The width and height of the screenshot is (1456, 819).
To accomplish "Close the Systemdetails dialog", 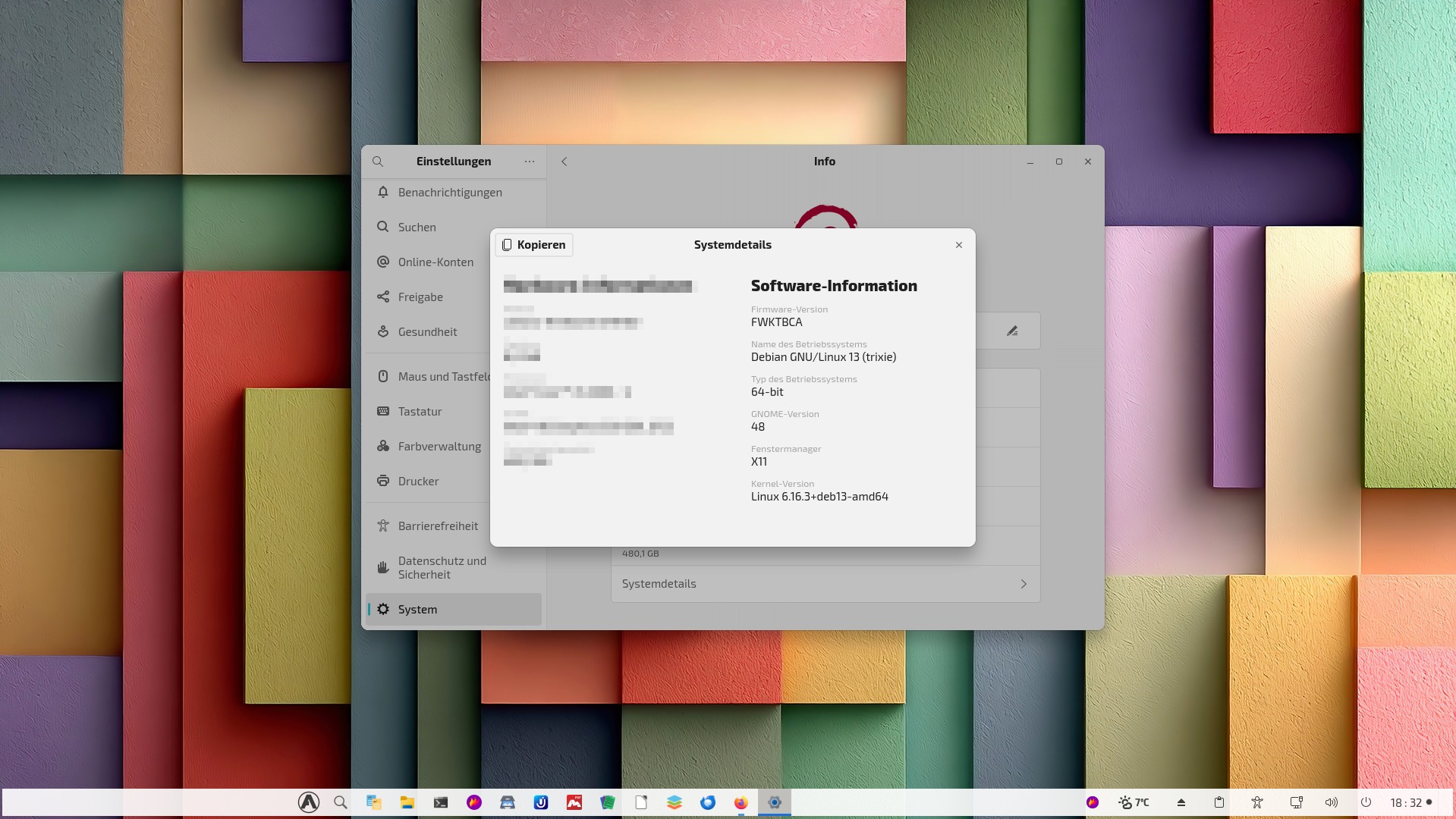I will click(958, 245).
